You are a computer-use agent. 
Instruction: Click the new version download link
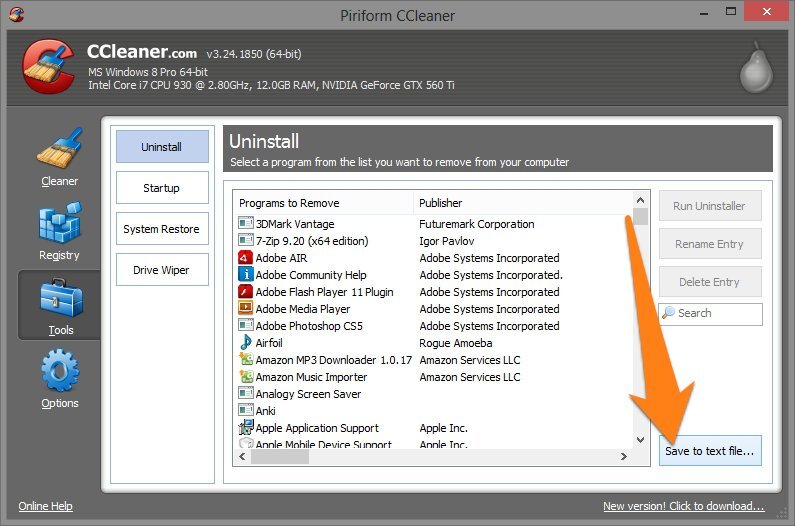[683, 506]
